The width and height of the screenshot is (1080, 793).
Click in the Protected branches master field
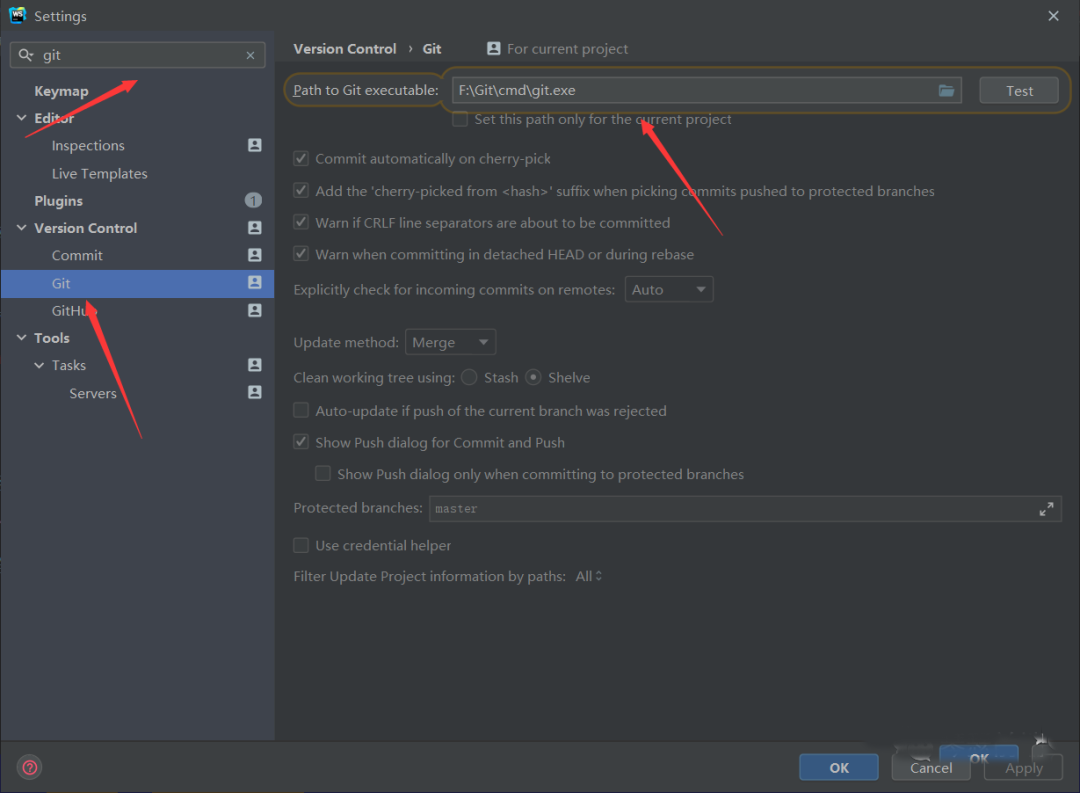pyautogui.click(x=745, y=508)
